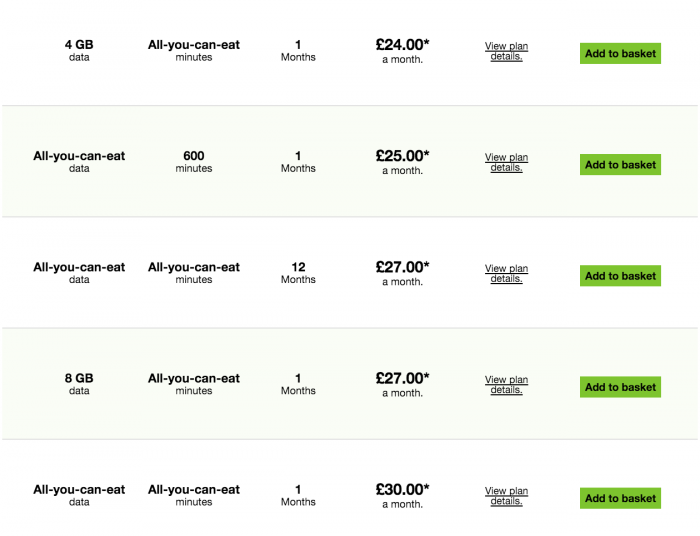
Task: Select All-you-can-eat minutes in £24.00 row
Action: (x=194, y=50)
